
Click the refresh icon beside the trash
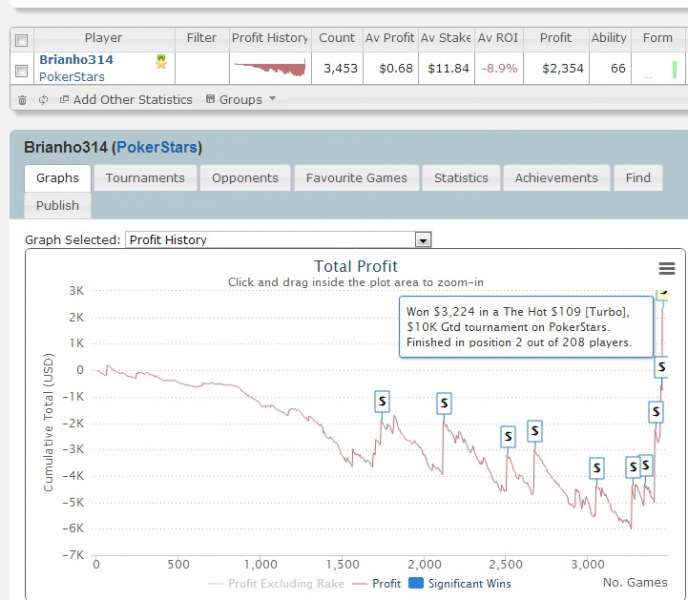[x=43, y=100]
